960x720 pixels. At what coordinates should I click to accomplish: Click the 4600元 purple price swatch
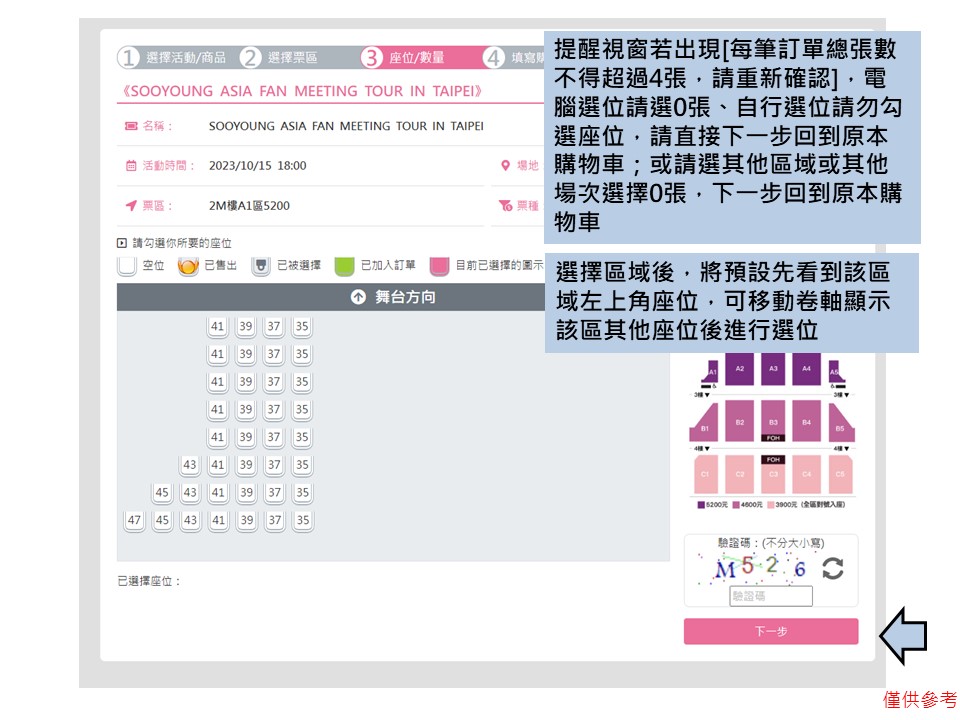(737, 504)
